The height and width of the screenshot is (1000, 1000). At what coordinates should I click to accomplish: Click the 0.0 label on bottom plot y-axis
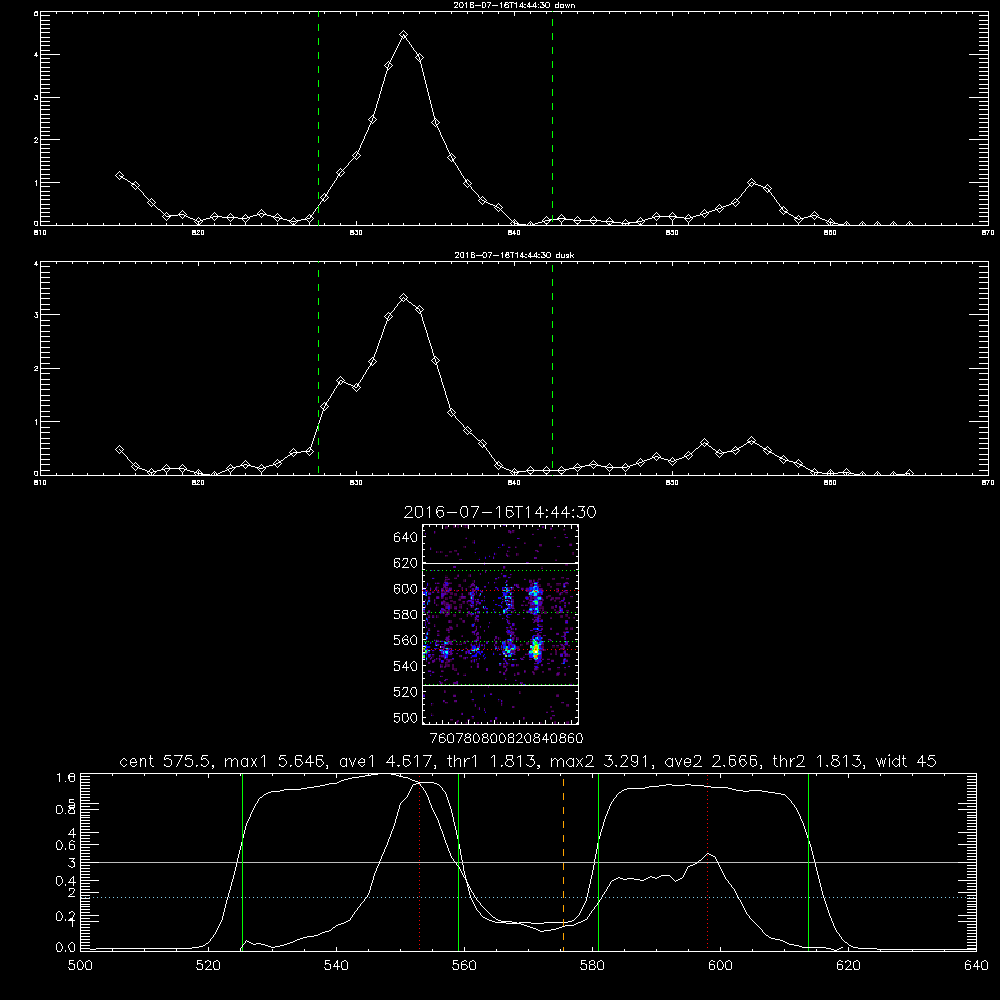pos(66,947)
